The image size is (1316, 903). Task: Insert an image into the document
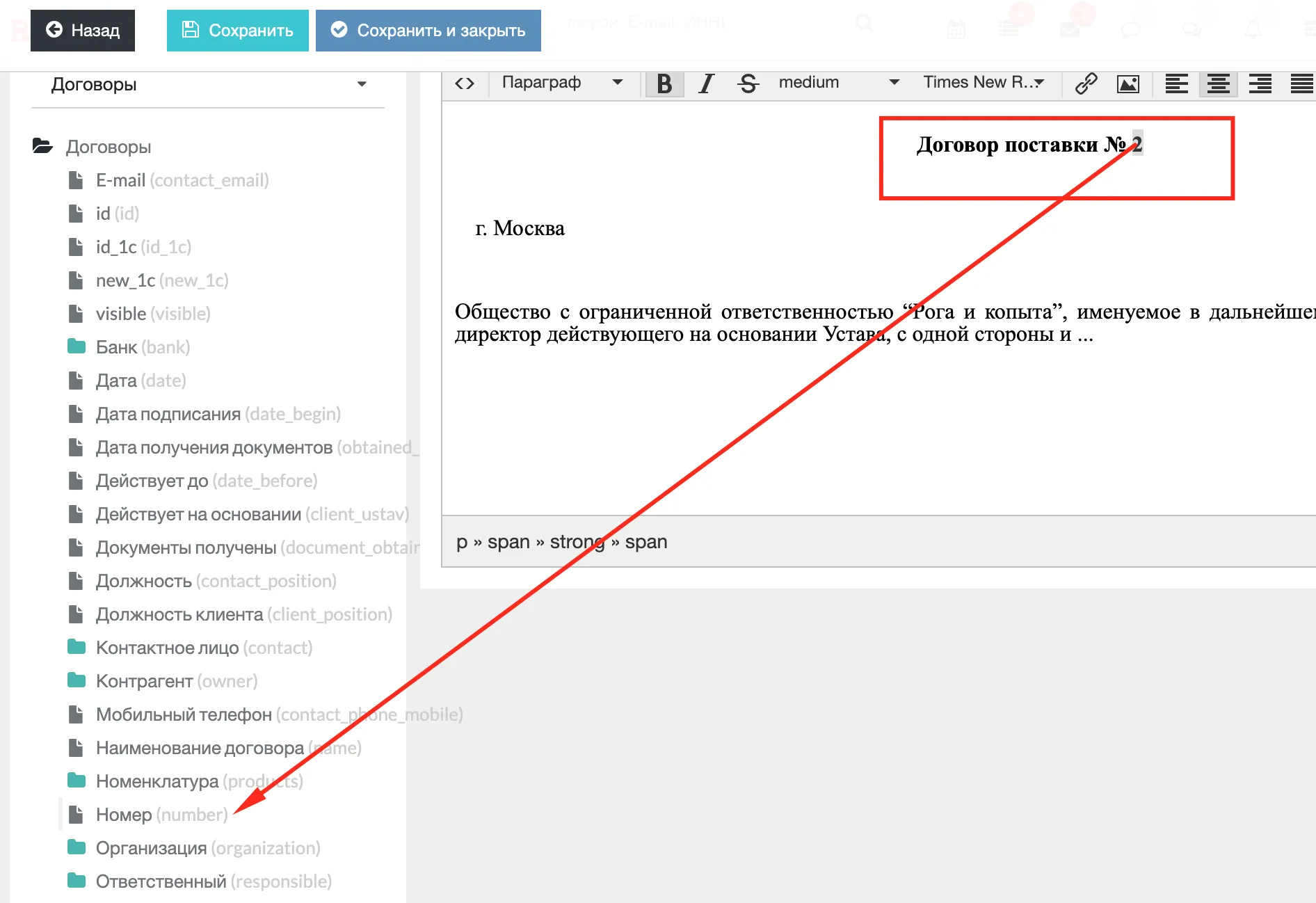[x=1128, y=83]
